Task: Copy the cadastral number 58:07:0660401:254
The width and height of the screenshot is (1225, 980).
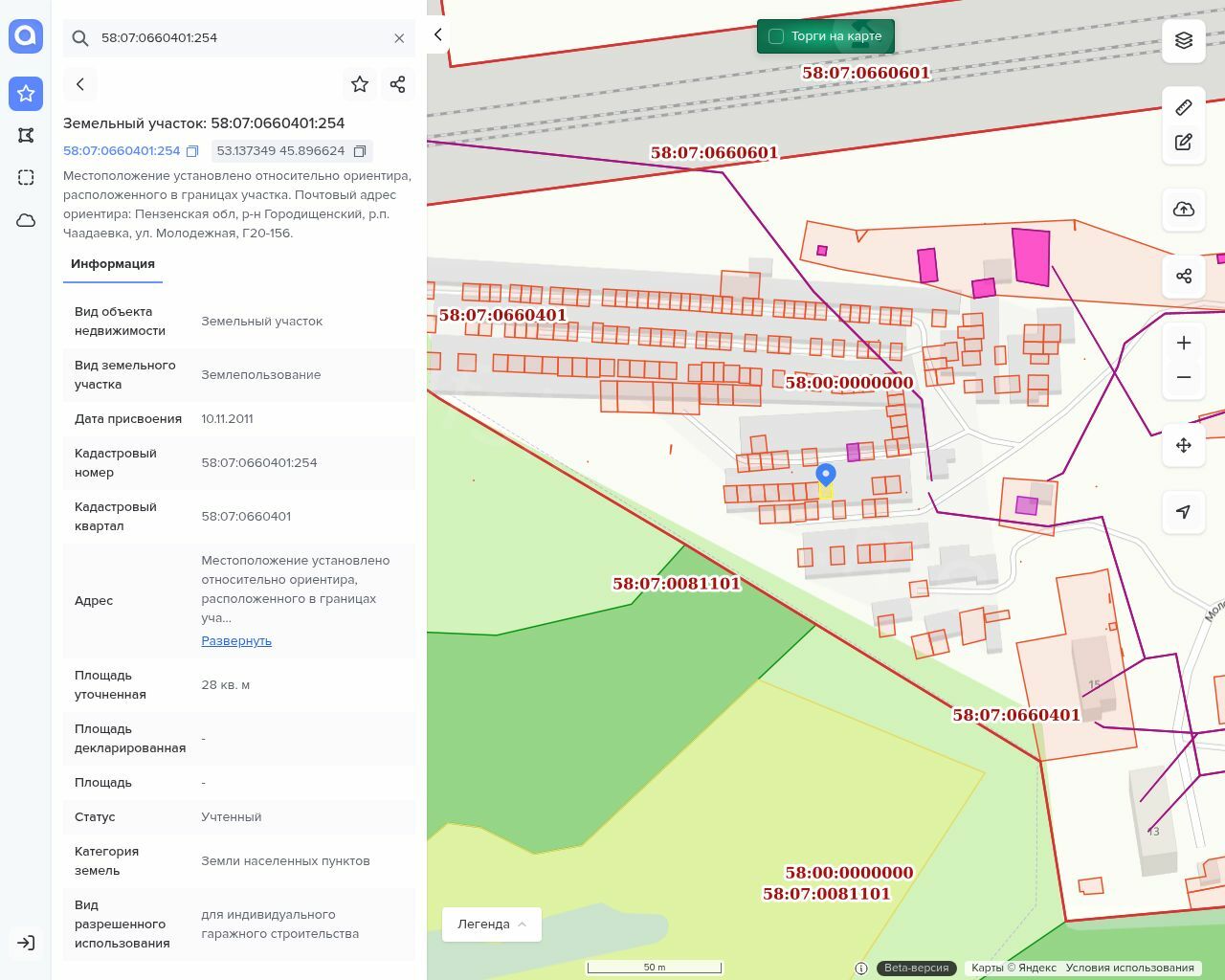Action: [x=192, y=151]
